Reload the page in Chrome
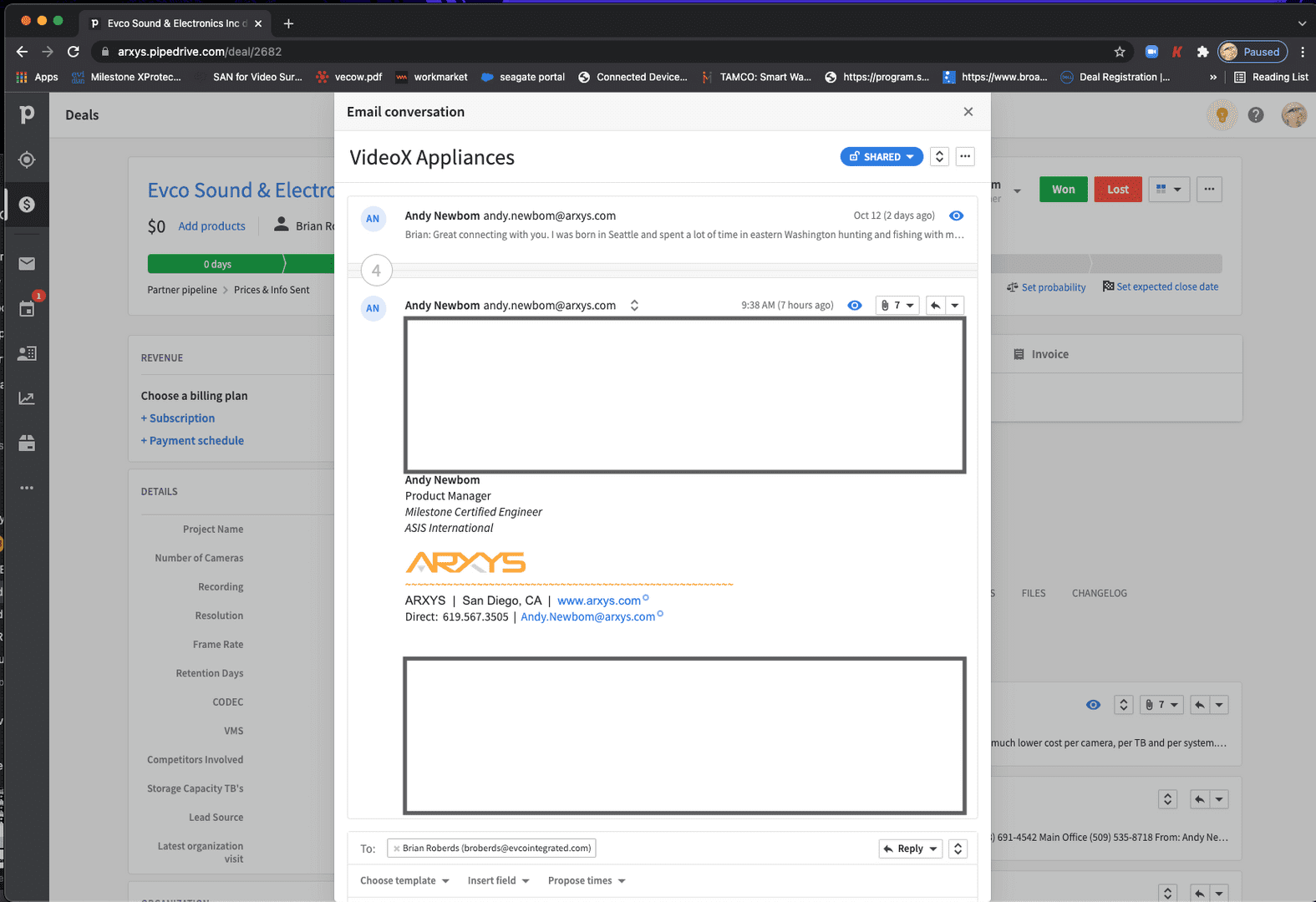 74,52
